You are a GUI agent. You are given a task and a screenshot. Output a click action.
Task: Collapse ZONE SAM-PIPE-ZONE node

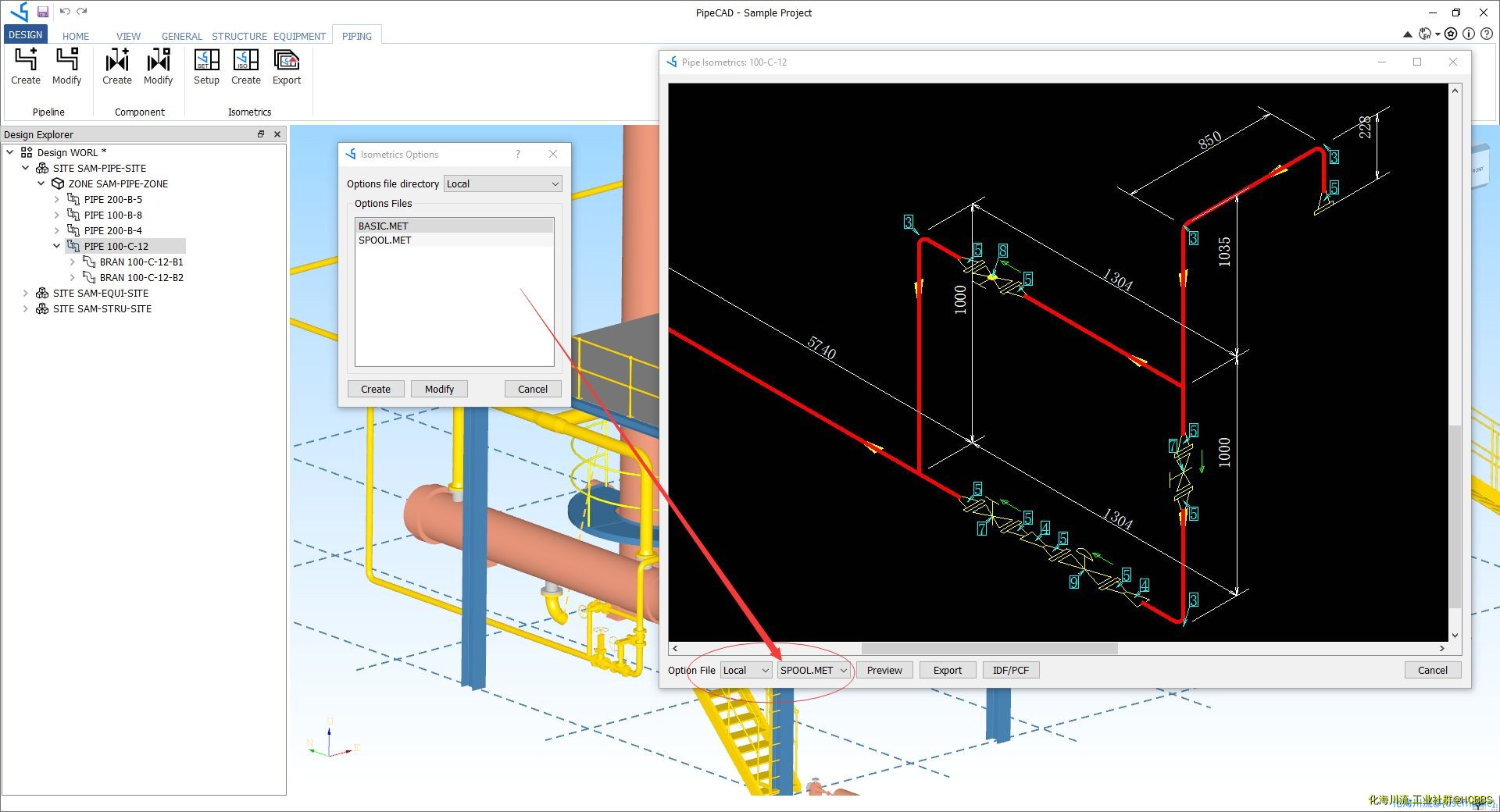click(41, 183)
